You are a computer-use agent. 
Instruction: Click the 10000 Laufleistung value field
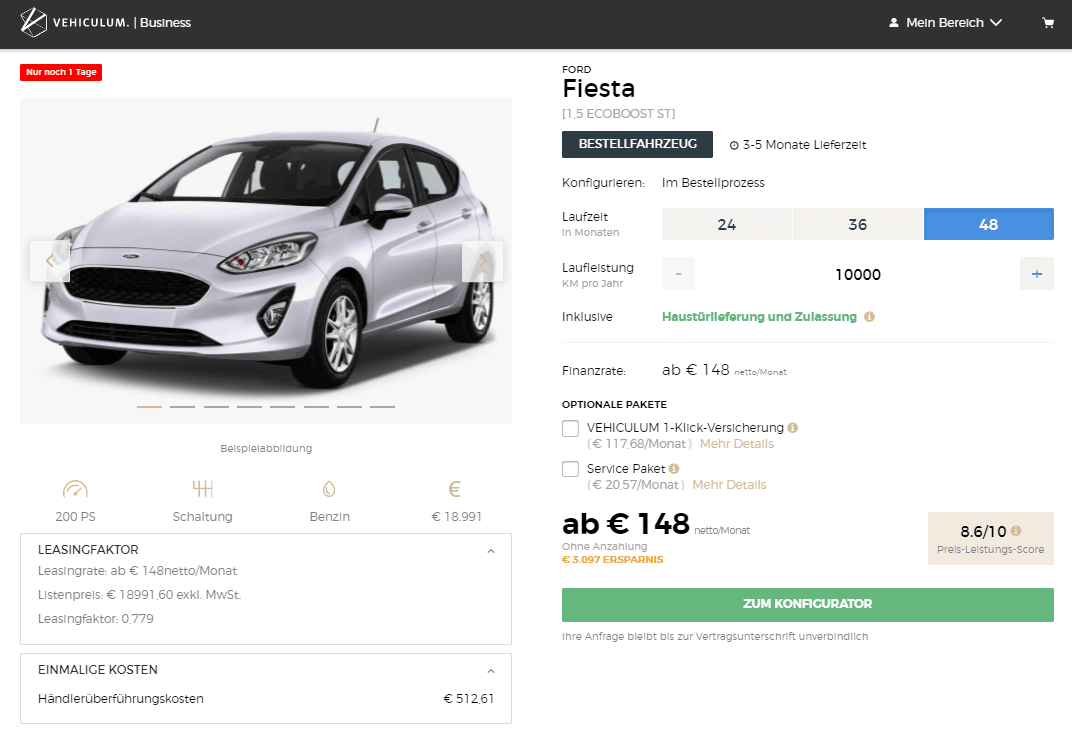click(857, 274)
